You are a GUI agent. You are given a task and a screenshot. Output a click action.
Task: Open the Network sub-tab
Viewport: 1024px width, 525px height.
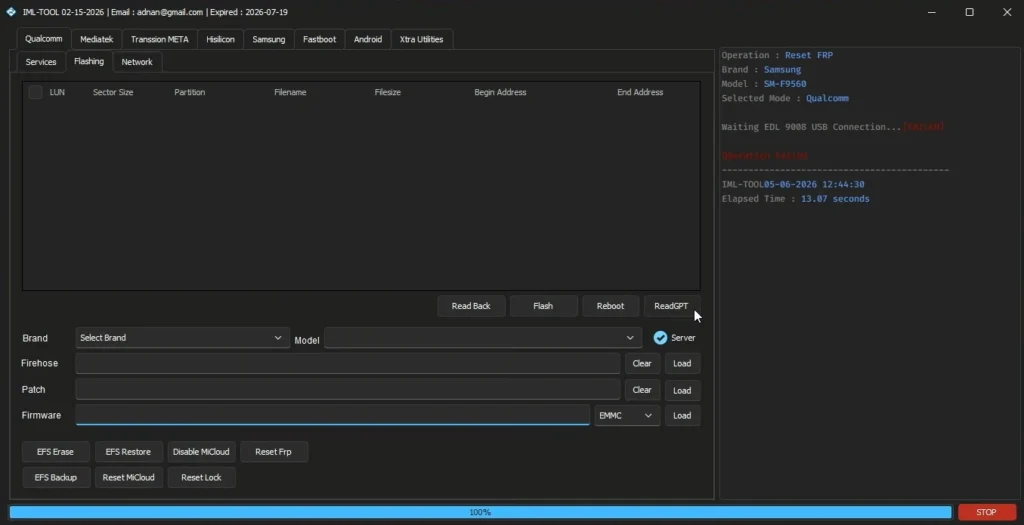point(137,61)
